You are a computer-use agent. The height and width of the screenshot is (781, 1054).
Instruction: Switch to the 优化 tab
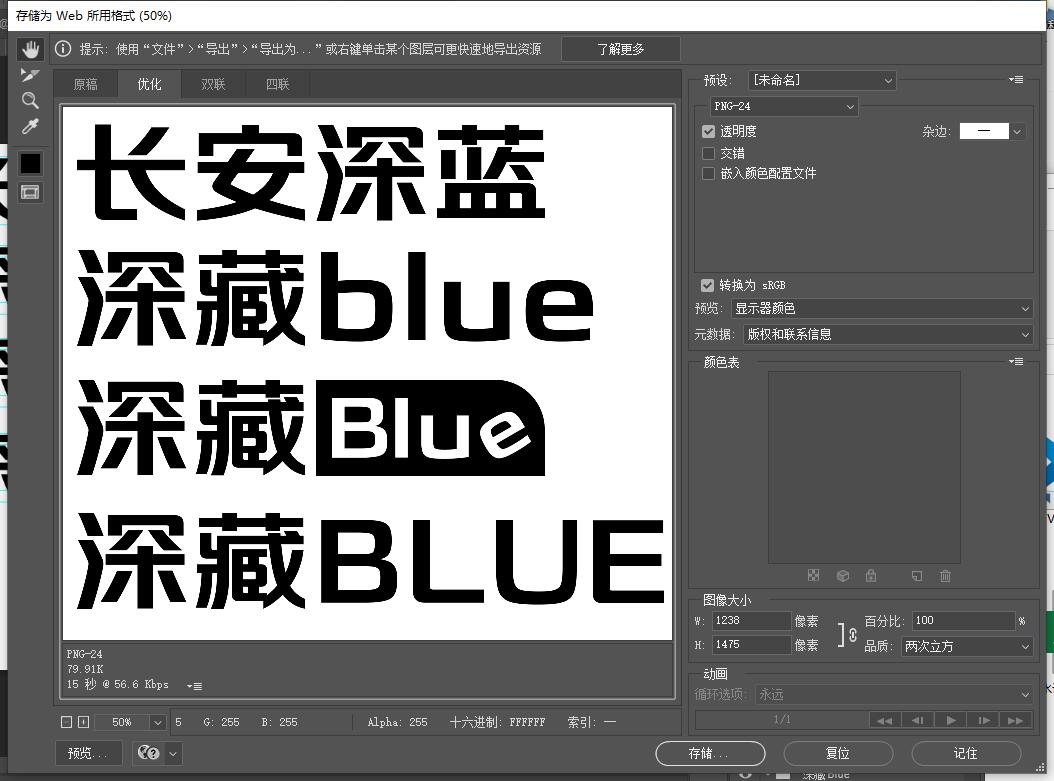point(149,84)
